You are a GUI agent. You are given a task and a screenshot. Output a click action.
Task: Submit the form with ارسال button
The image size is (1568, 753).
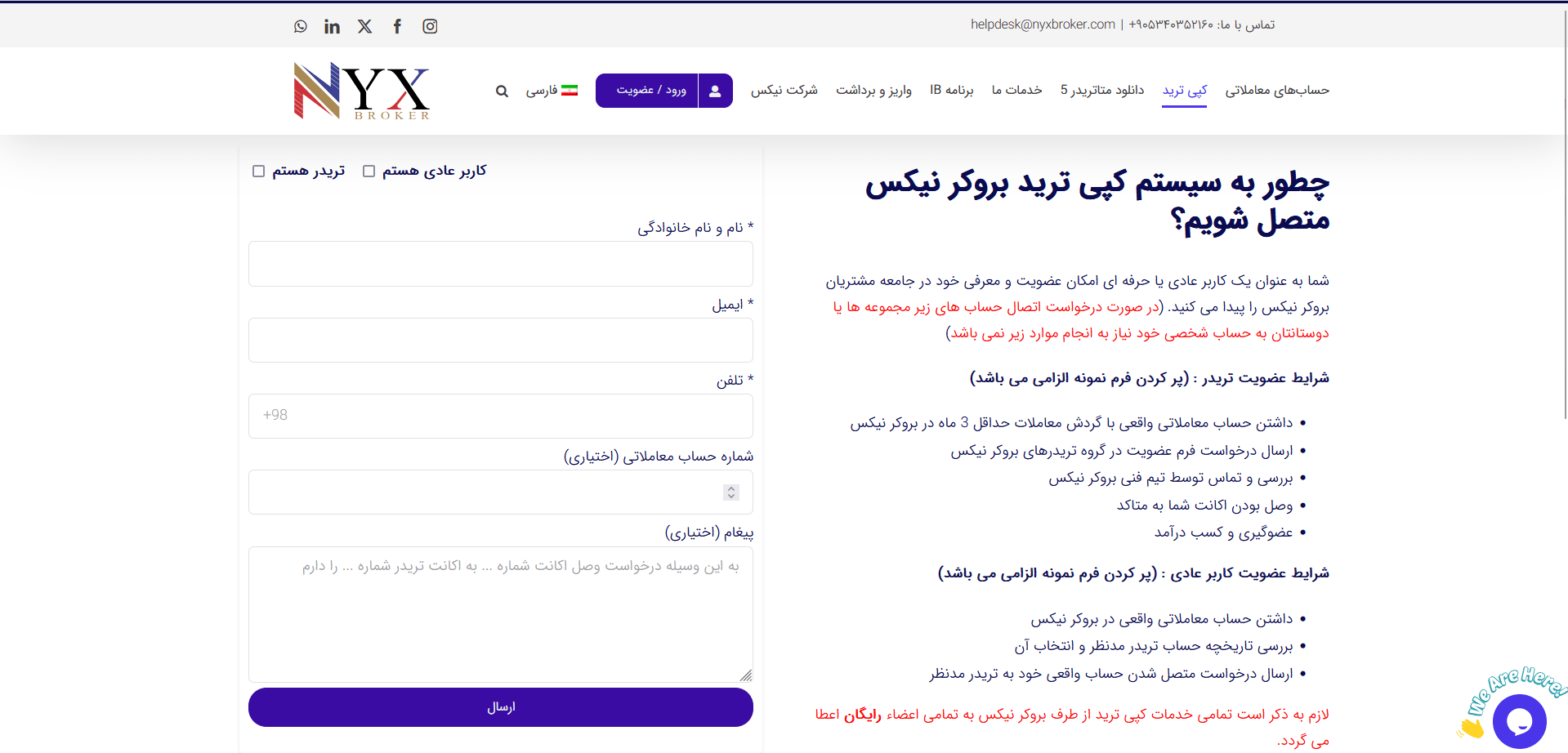501,707
